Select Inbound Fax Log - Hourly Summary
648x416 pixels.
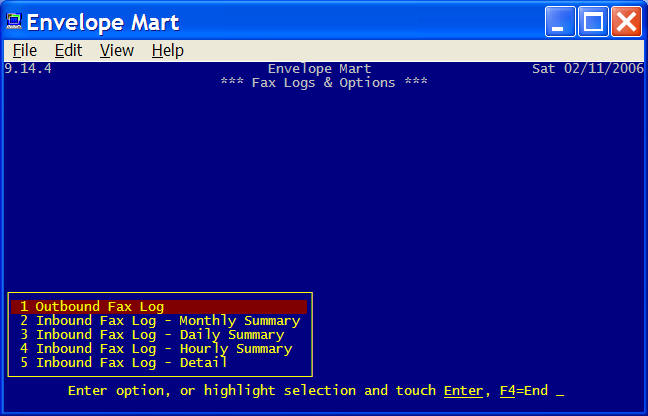156,349
